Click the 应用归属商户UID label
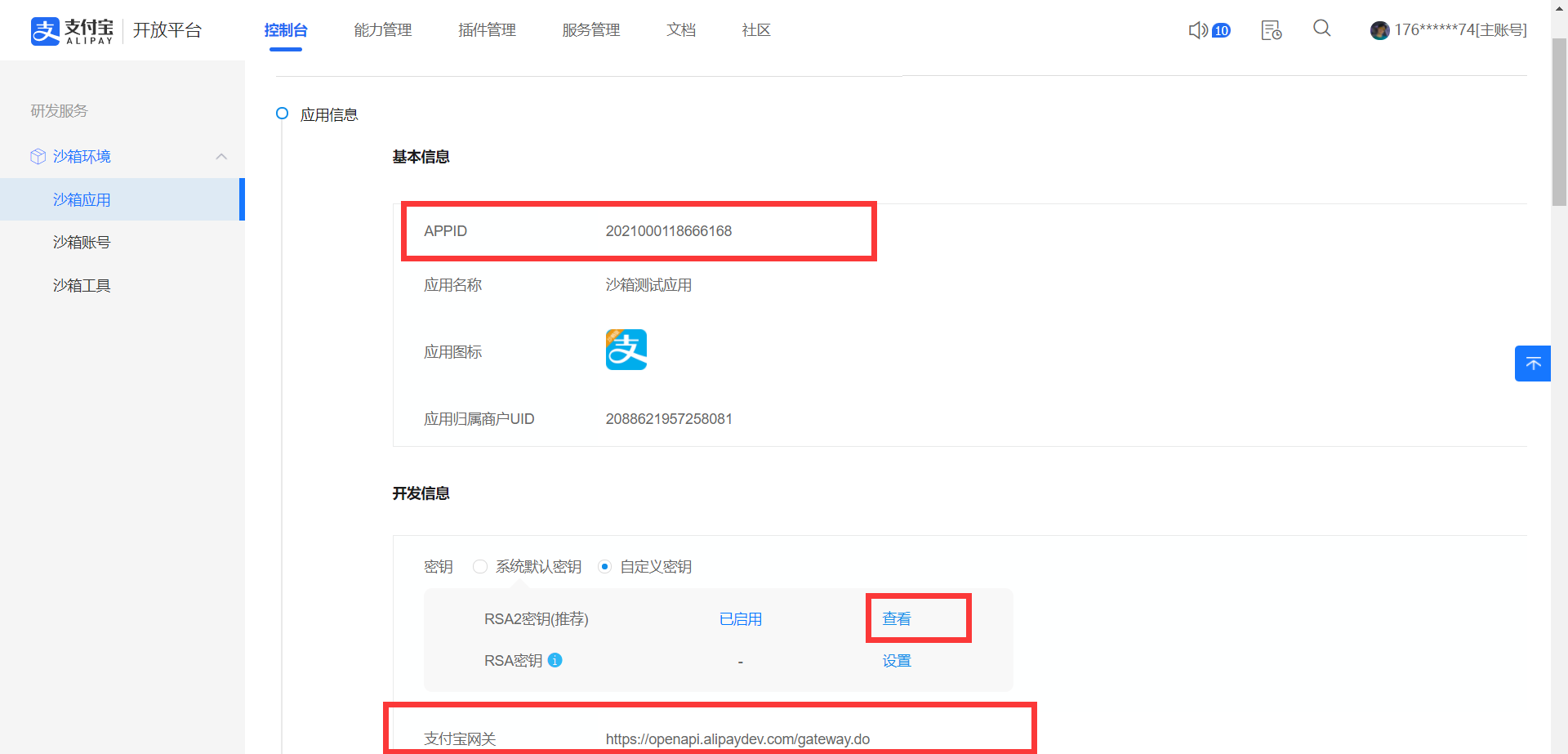The image size is (1568, 754). click(479, 419)
